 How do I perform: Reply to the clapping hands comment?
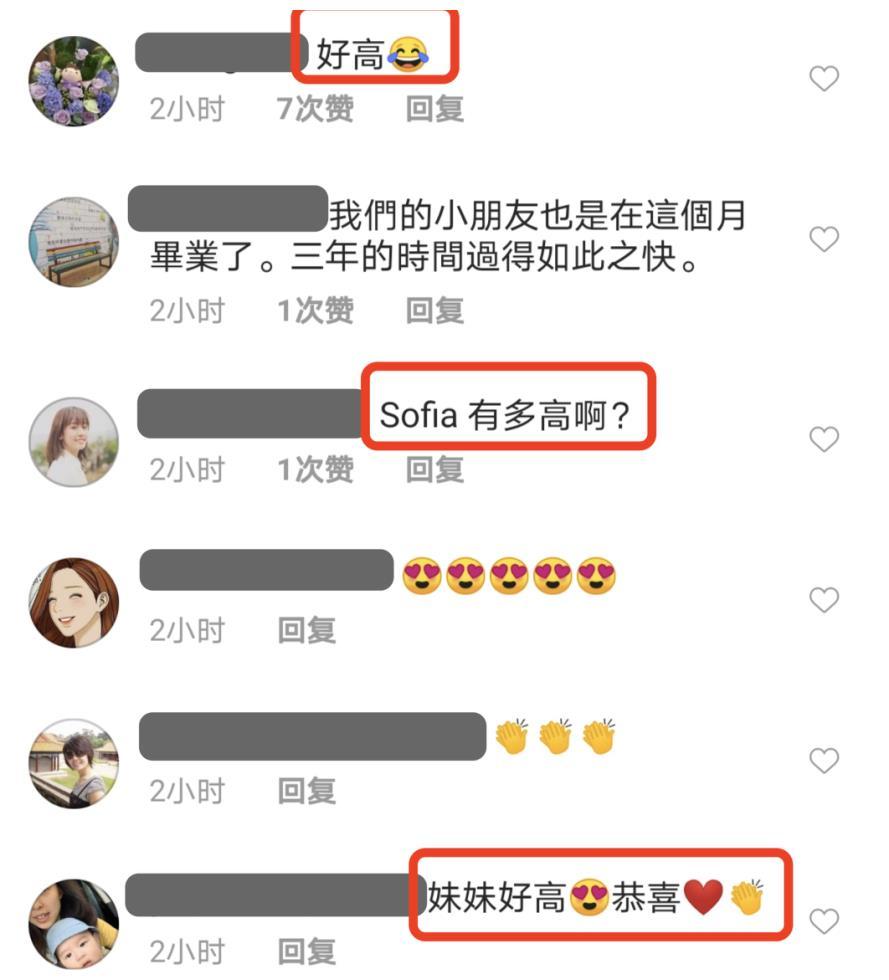pyautogui.click(x=306, y=791)
